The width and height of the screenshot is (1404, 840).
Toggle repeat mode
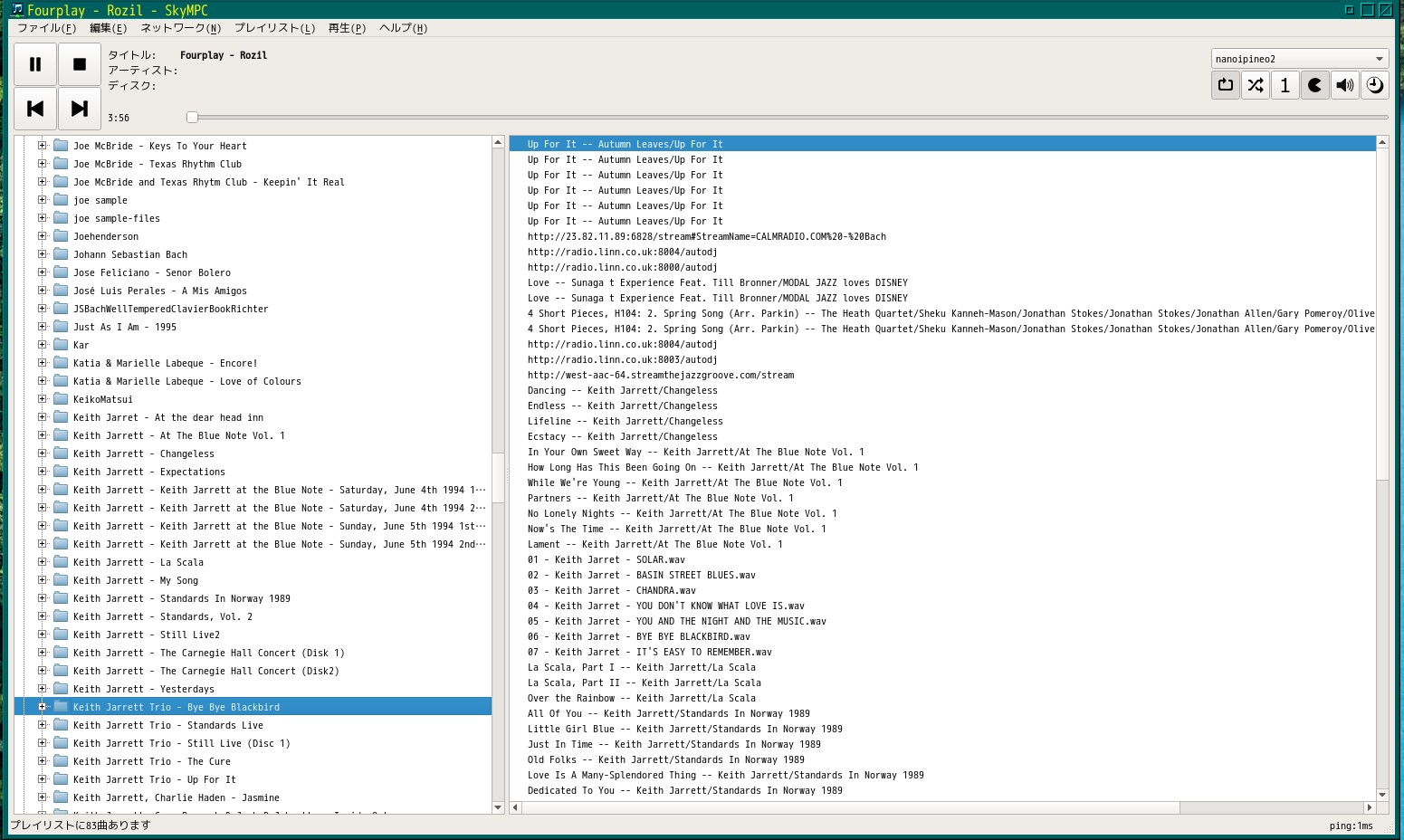[1226, 85]
